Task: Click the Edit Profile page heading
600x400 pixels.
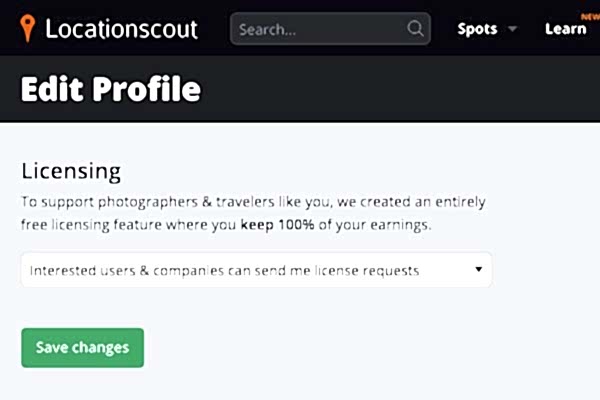Action: (111, 89)
